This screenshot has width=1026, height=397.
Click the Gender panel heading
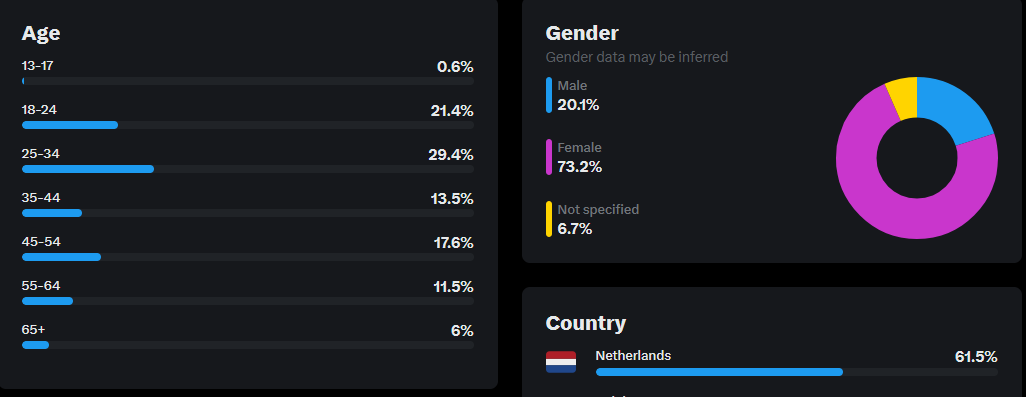tap(582, 33)
